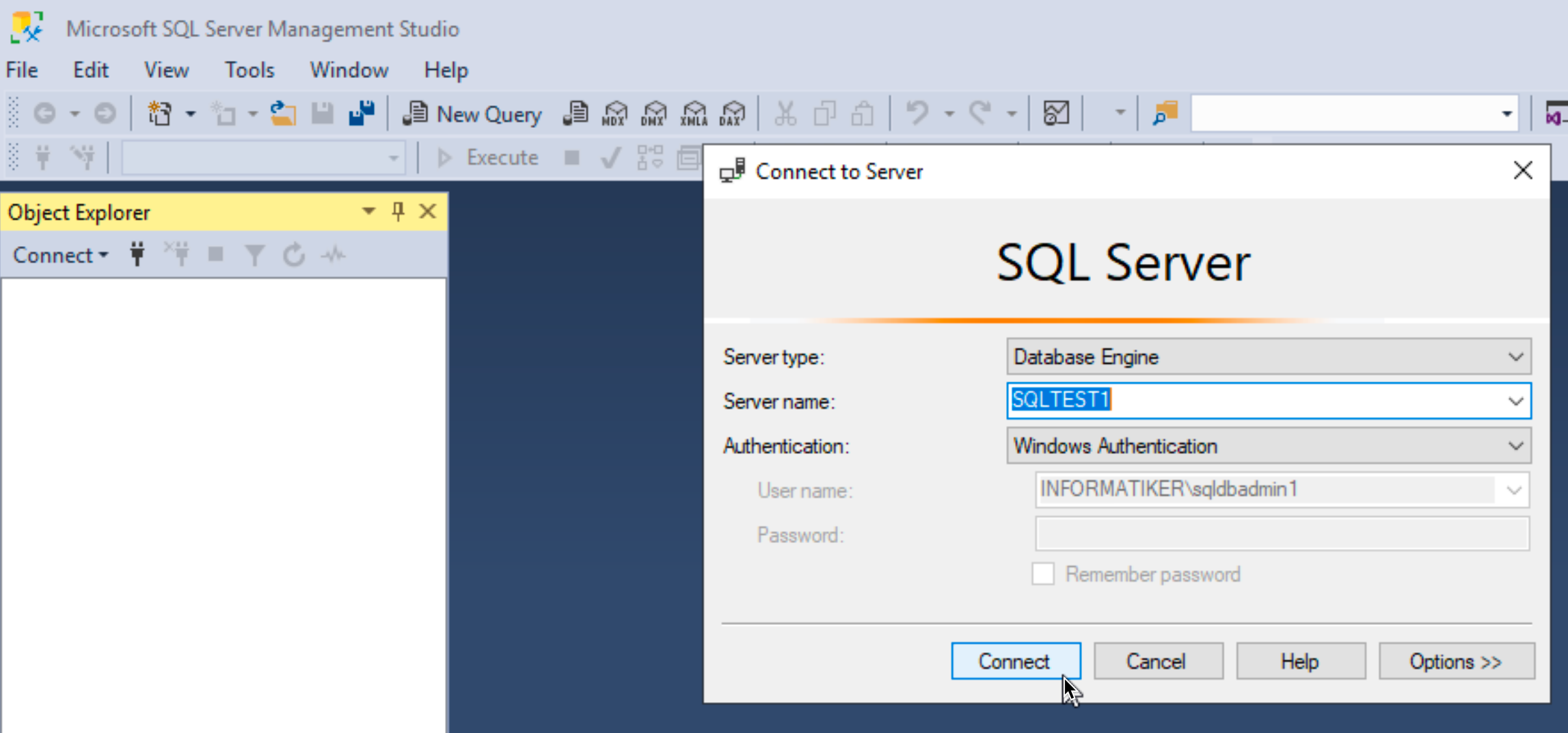The height and width of the screenshot is (733, 1568).
Task: Click the Undo arrow icon
Action: [x=917, y=114]
